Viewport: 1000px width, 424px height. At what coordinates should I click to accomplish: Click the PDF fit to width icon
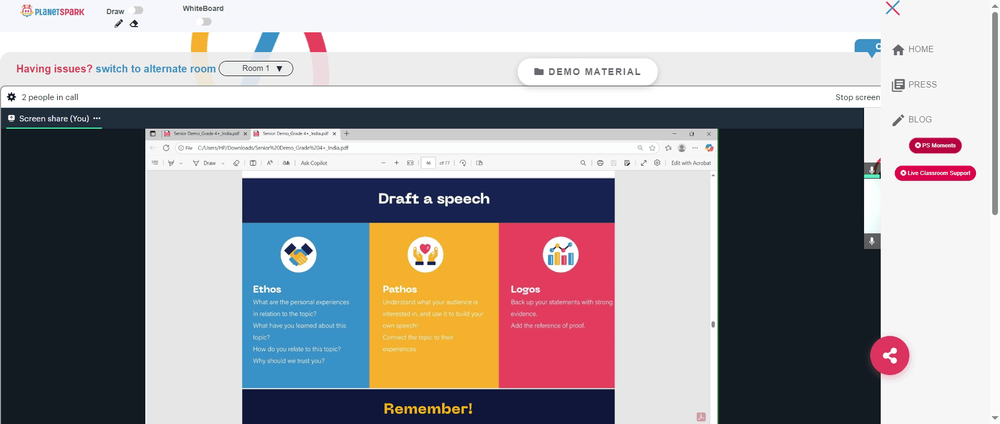click(410, 163)
